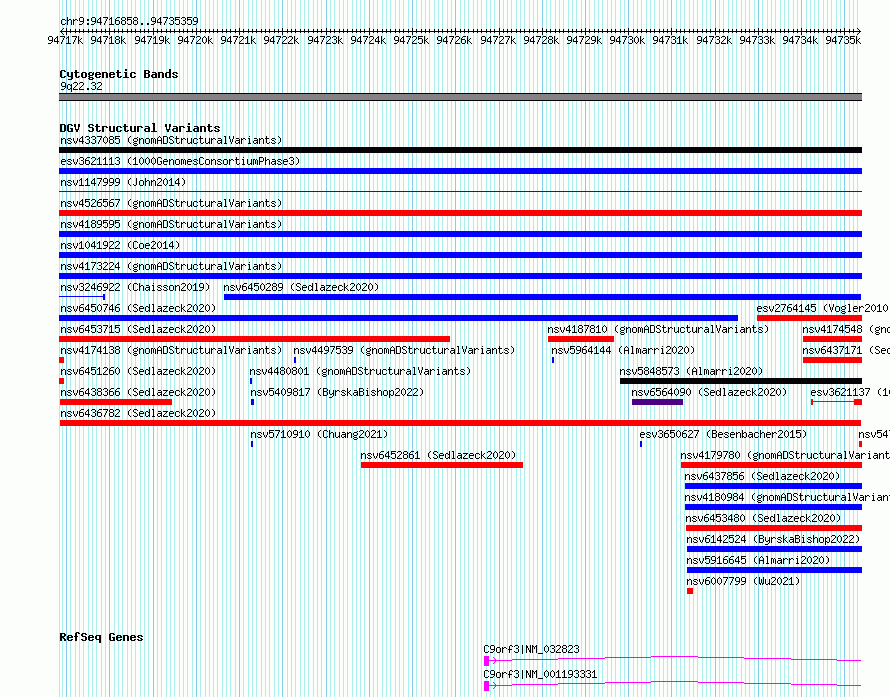Click nsv6436782 Sedlazeck2020 label
Image resolution: width=890 pixels, height=697 pixels.
(x=138, y=413)
